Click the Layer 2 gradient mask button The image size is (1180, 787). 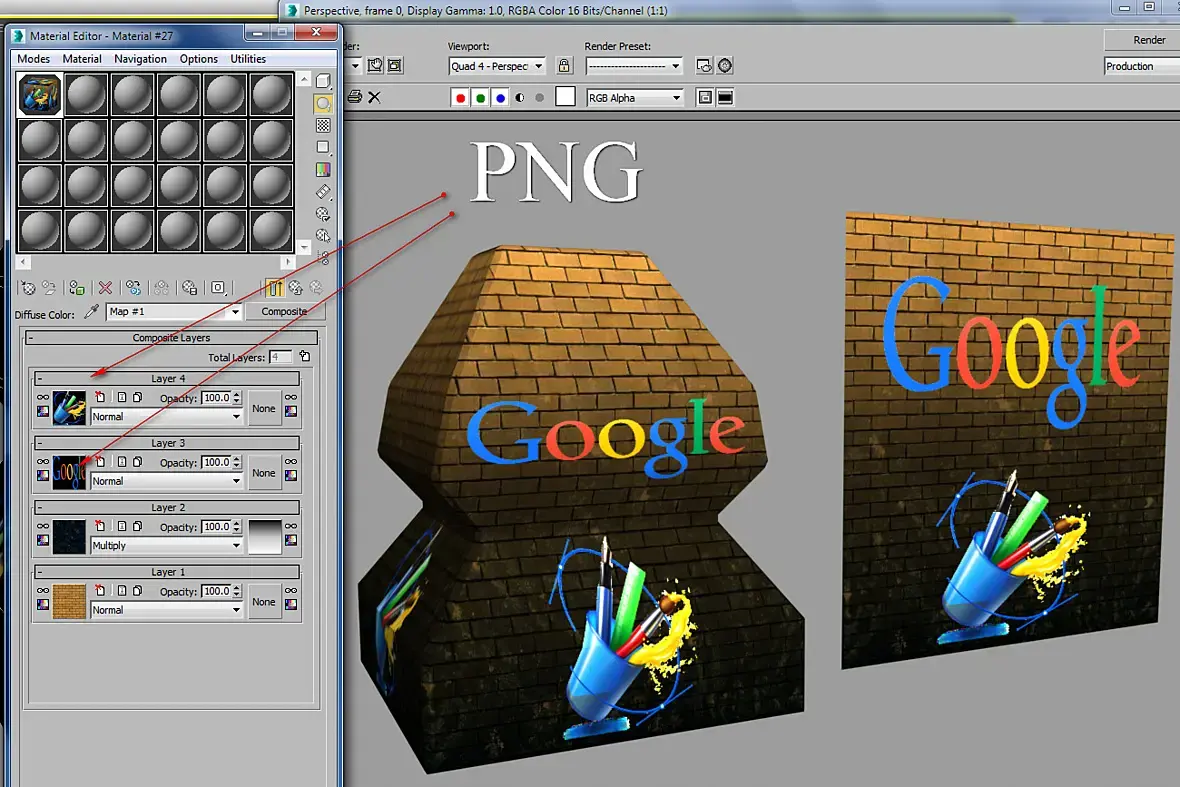(264, 537)
